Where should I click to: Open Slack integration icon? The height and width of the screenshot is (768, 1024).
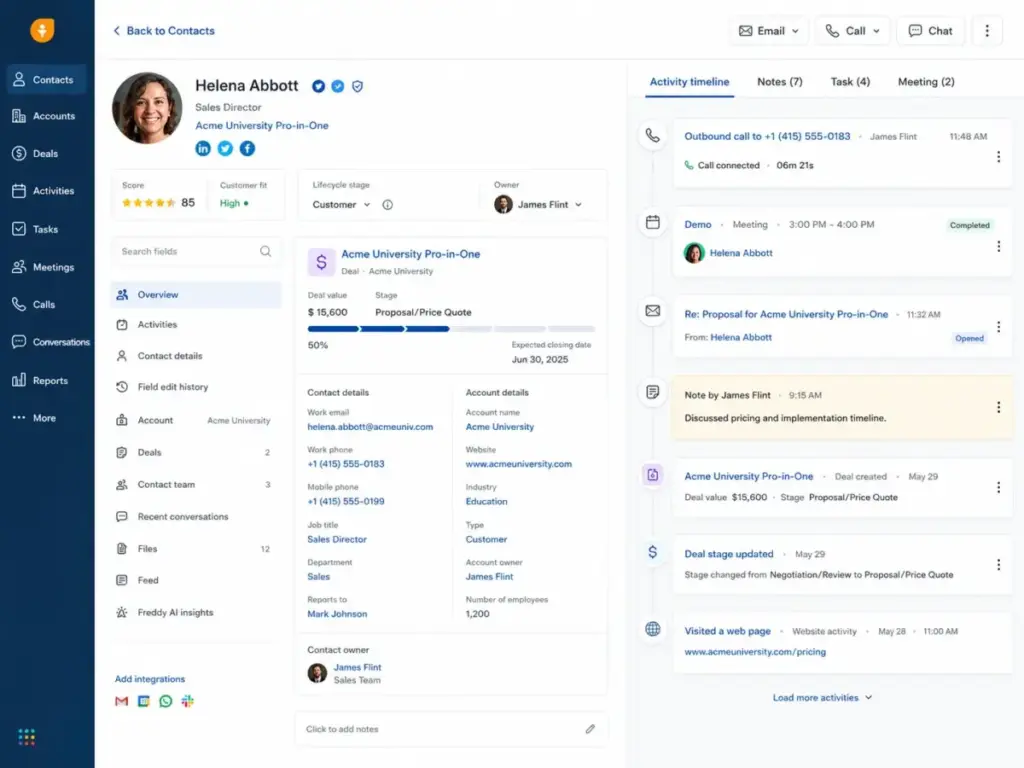point(187,701)
